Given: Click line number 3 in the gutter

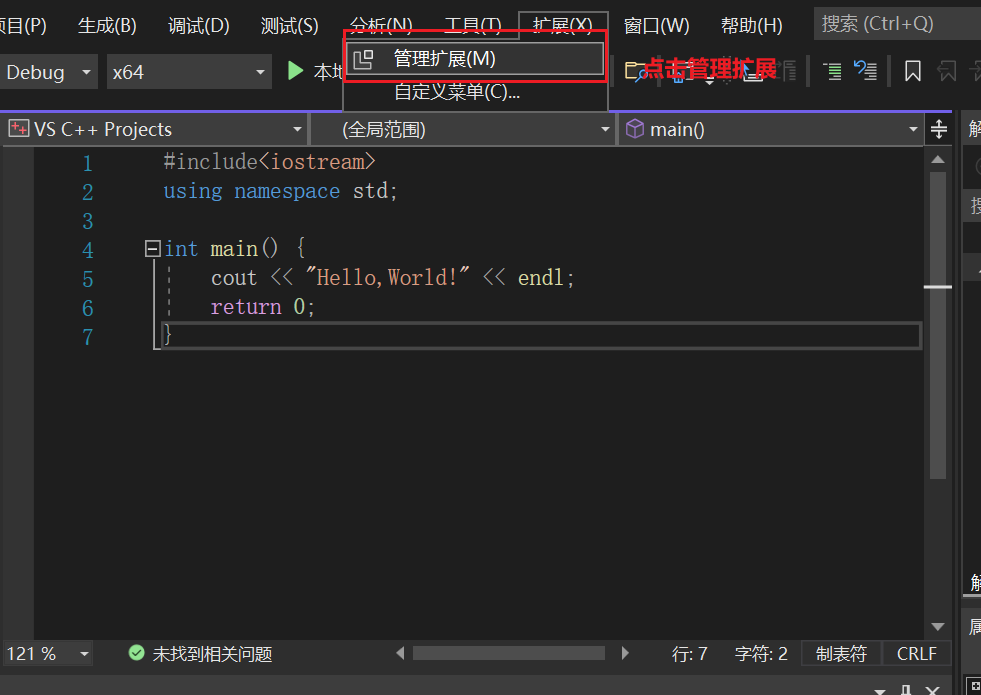Looking at the screenshot, I should click(x=88, y=221).
